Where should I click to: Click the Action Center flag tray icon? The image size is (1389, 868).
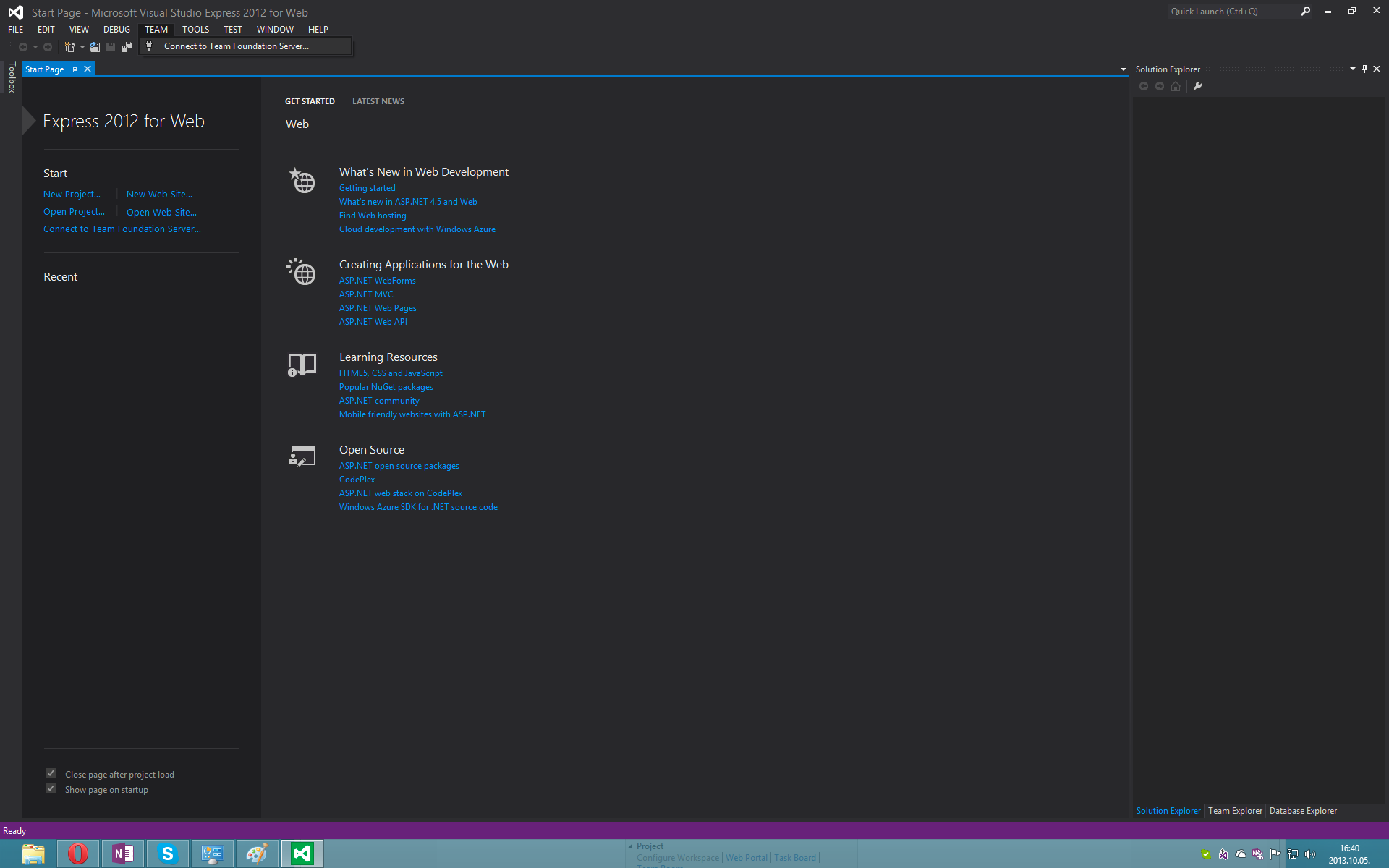(x=1275, y=854)
